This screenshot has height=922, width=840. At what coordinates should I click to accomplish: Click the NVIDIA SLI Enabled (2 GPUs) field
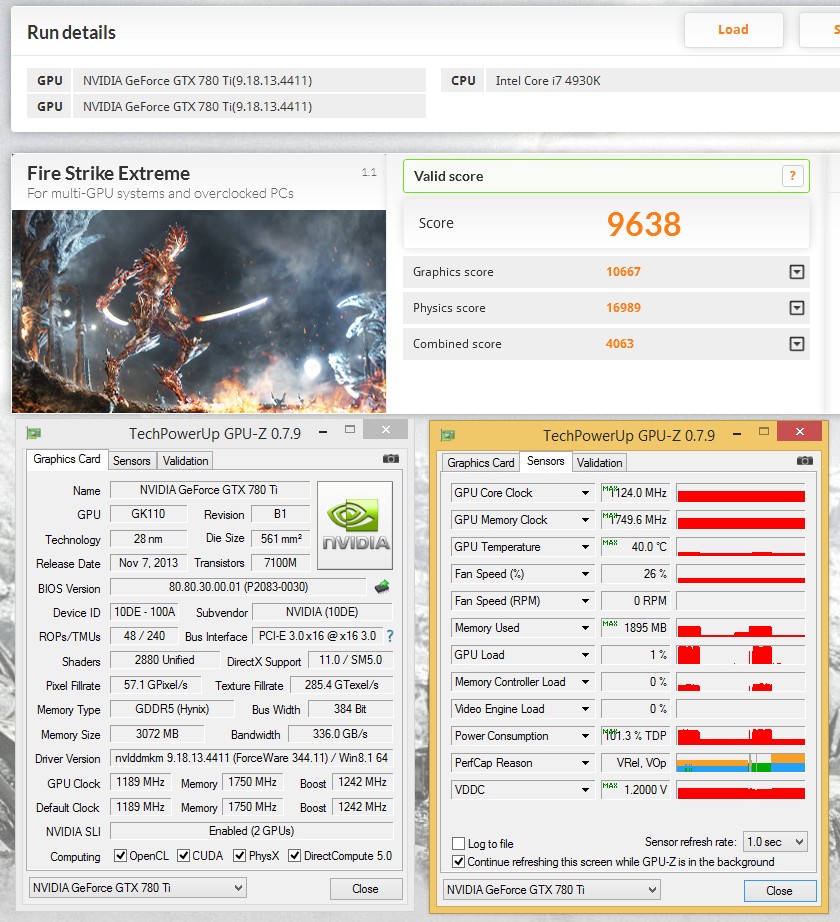[x=252, y=831]
